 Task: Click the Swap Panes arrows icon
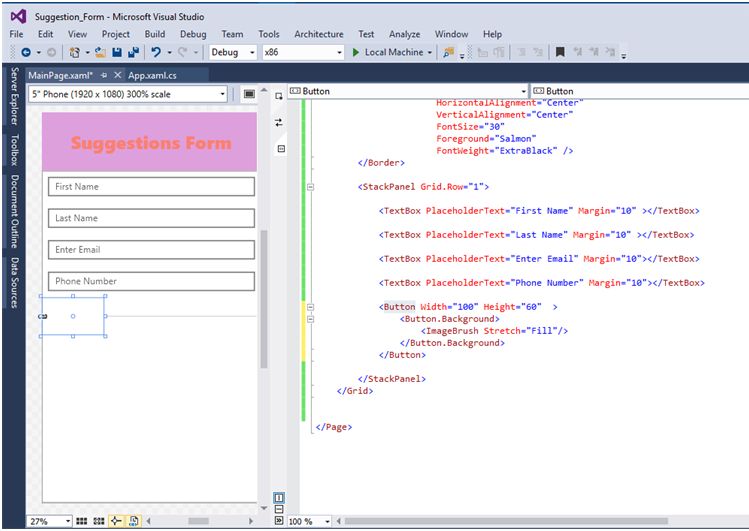[279, 122]
